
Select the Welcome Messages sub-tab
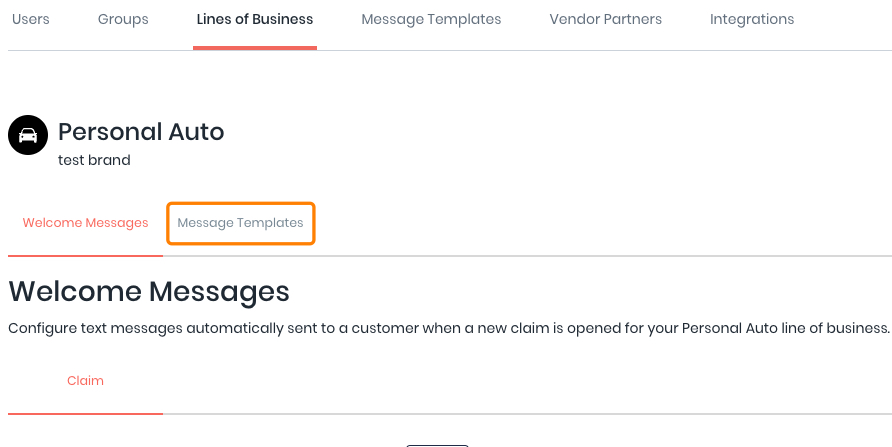pyautogui.click(x=85, y=223)
